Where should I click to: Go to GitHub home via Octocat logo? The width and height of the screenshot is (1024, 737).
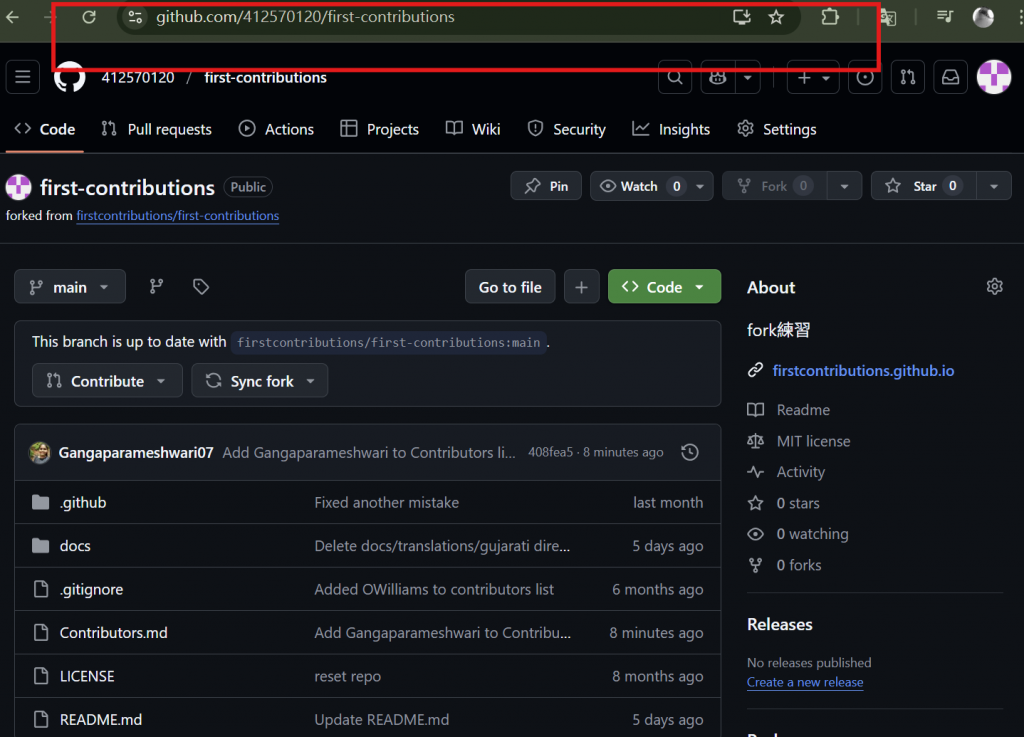pos(69,77)
